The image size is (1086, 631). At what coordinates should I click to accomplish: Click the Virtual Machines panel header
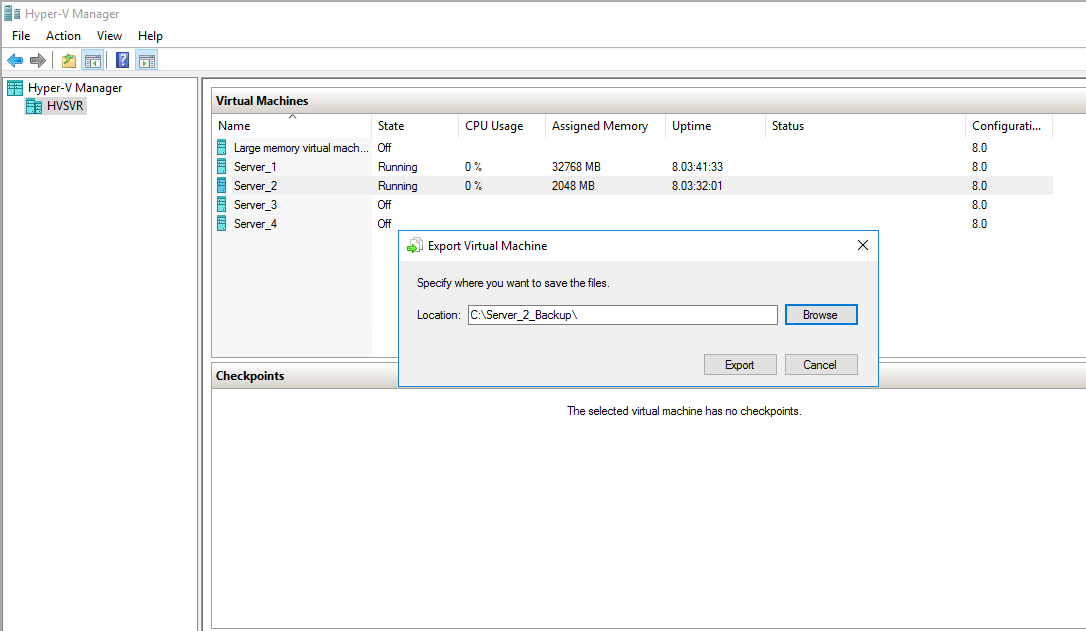coord(262,100)
